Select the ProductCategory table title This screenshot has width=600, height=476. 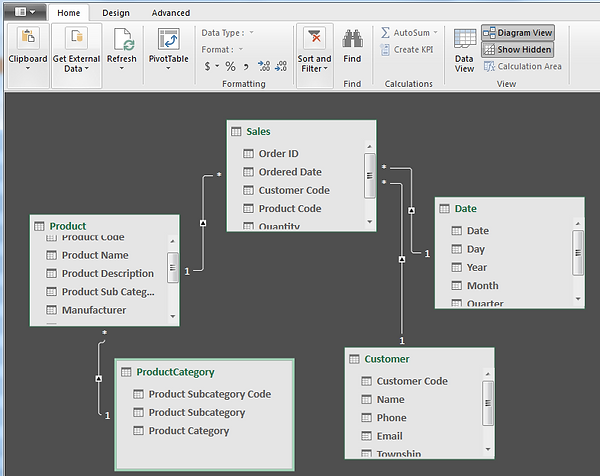pos(176,372)
